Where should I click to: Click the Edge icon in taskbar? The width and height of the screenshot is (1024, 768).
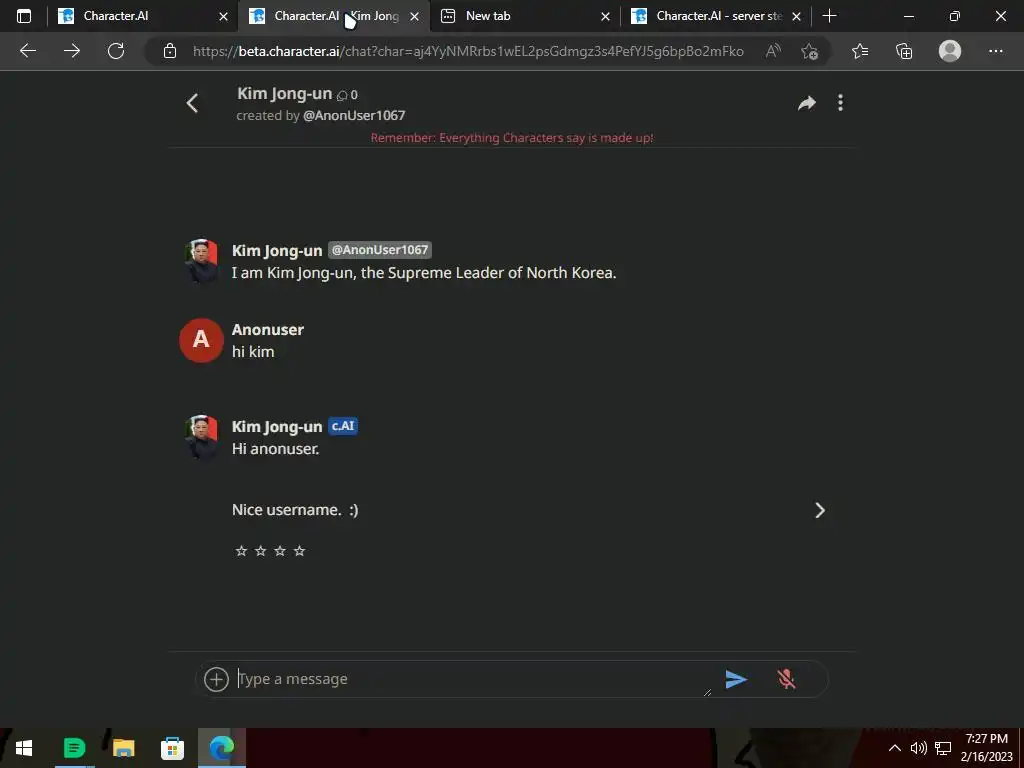click(222, 748)
